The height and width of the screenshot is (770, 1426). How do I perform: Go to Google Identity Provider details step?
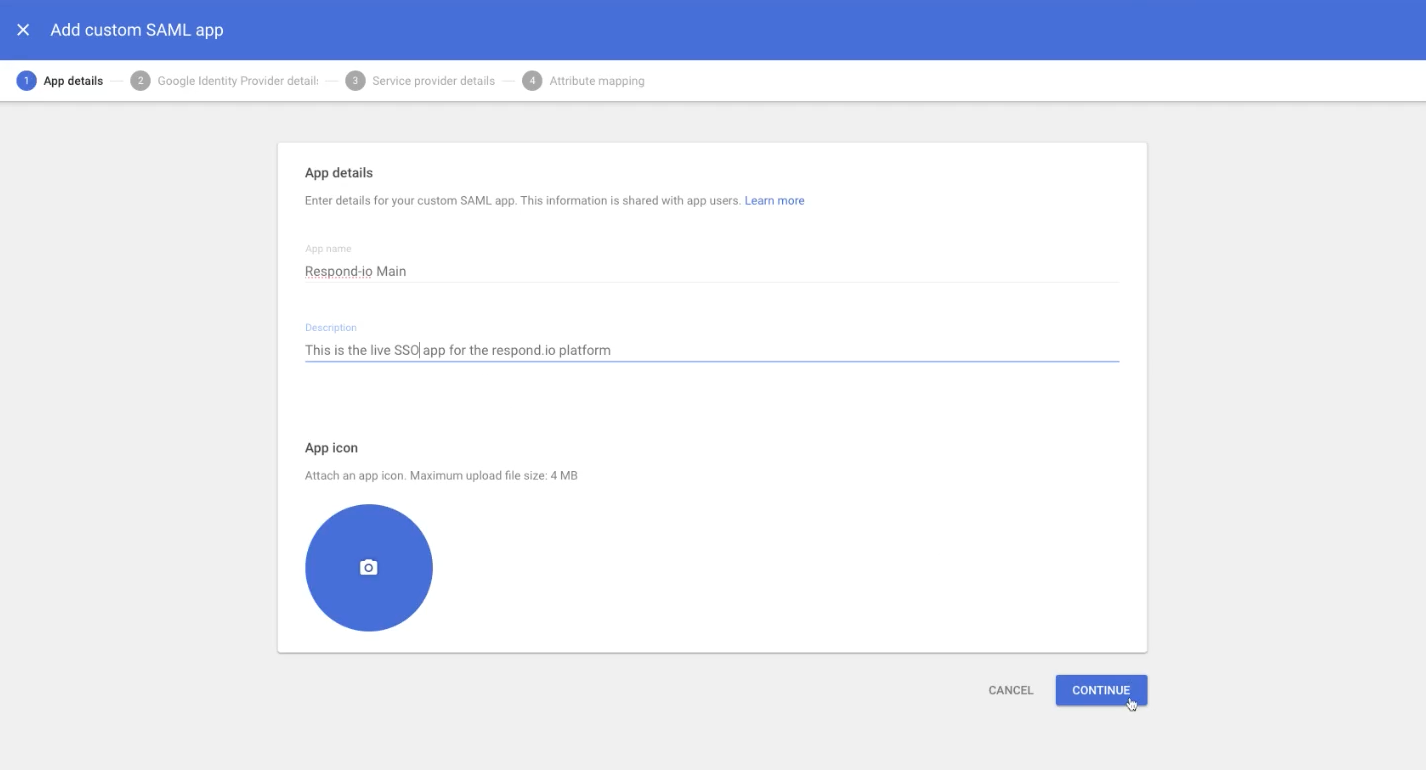(237, 81)
